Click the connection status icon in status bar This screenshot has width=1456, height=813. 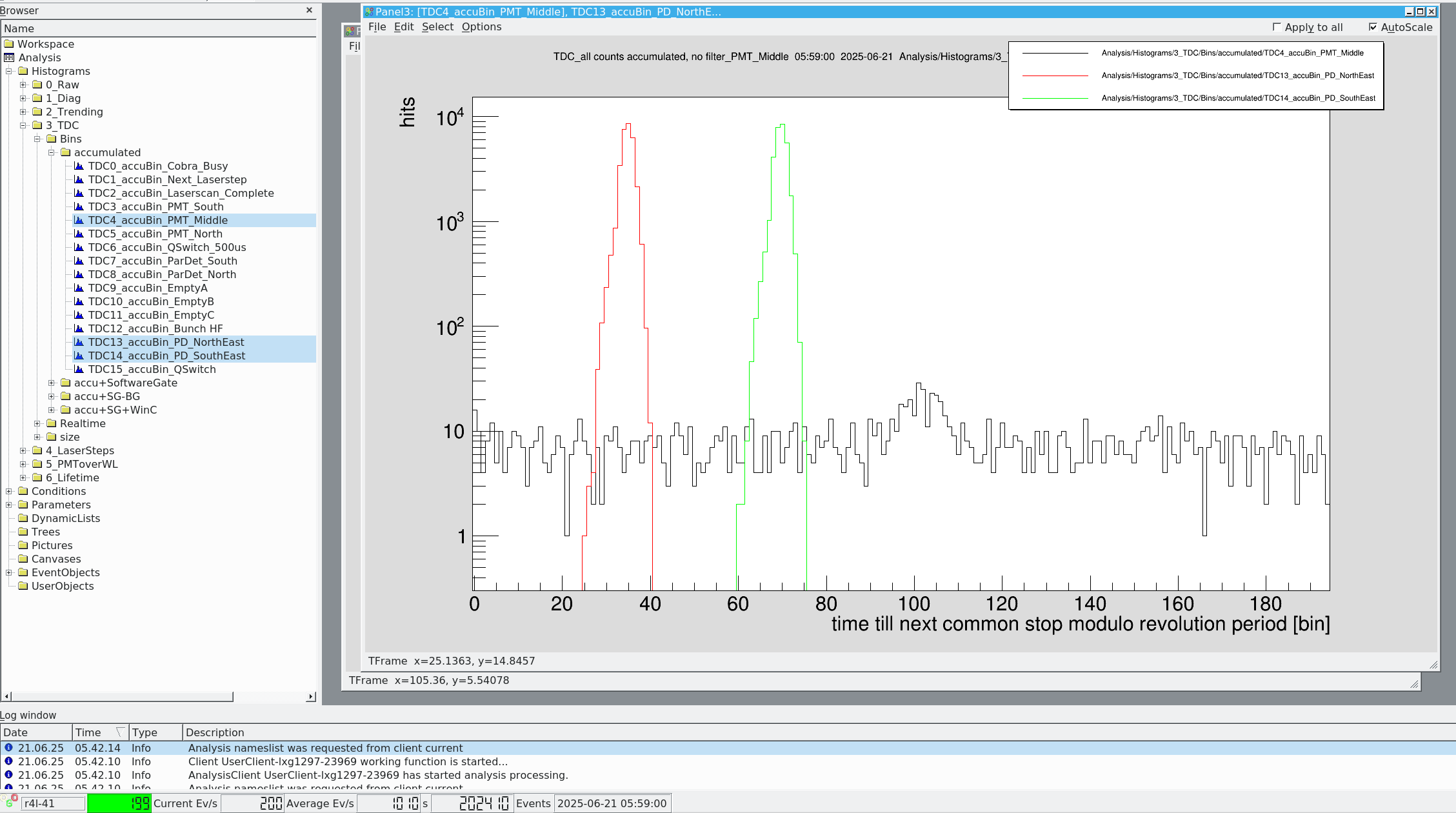click(x=10, y=802)
